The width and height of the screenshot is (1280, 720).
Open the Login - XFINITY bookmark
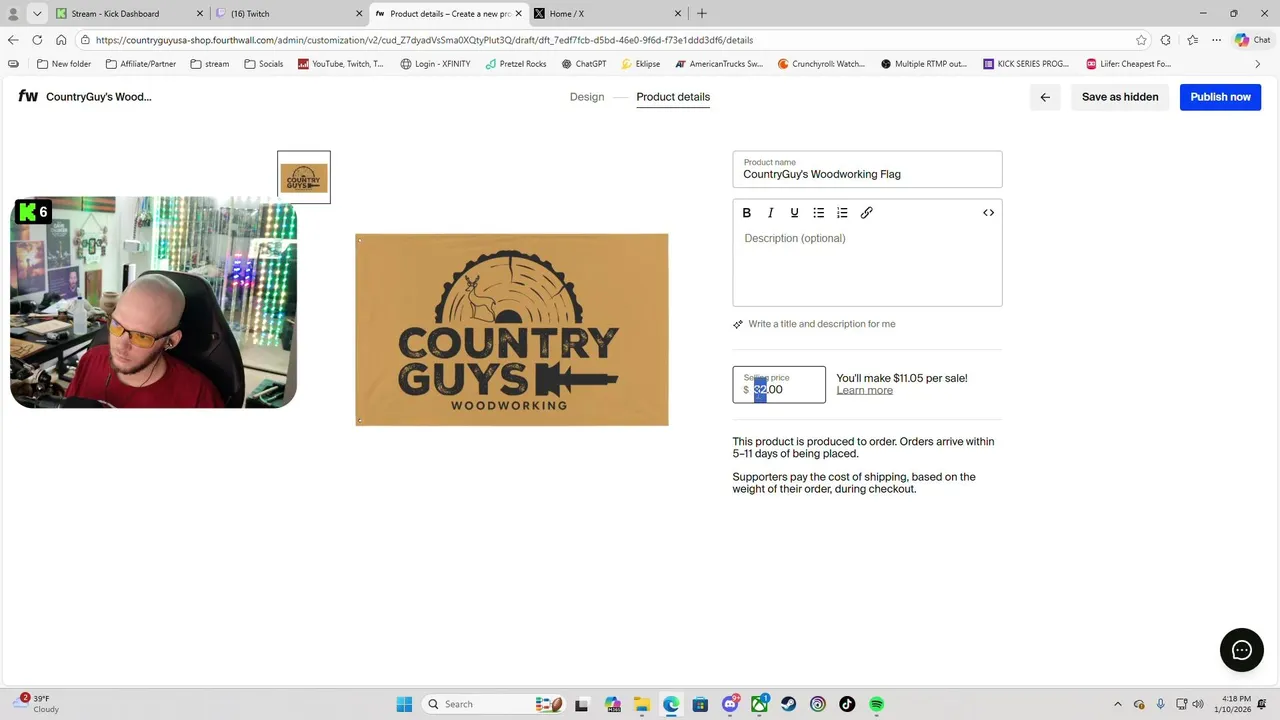click(435, 64)
